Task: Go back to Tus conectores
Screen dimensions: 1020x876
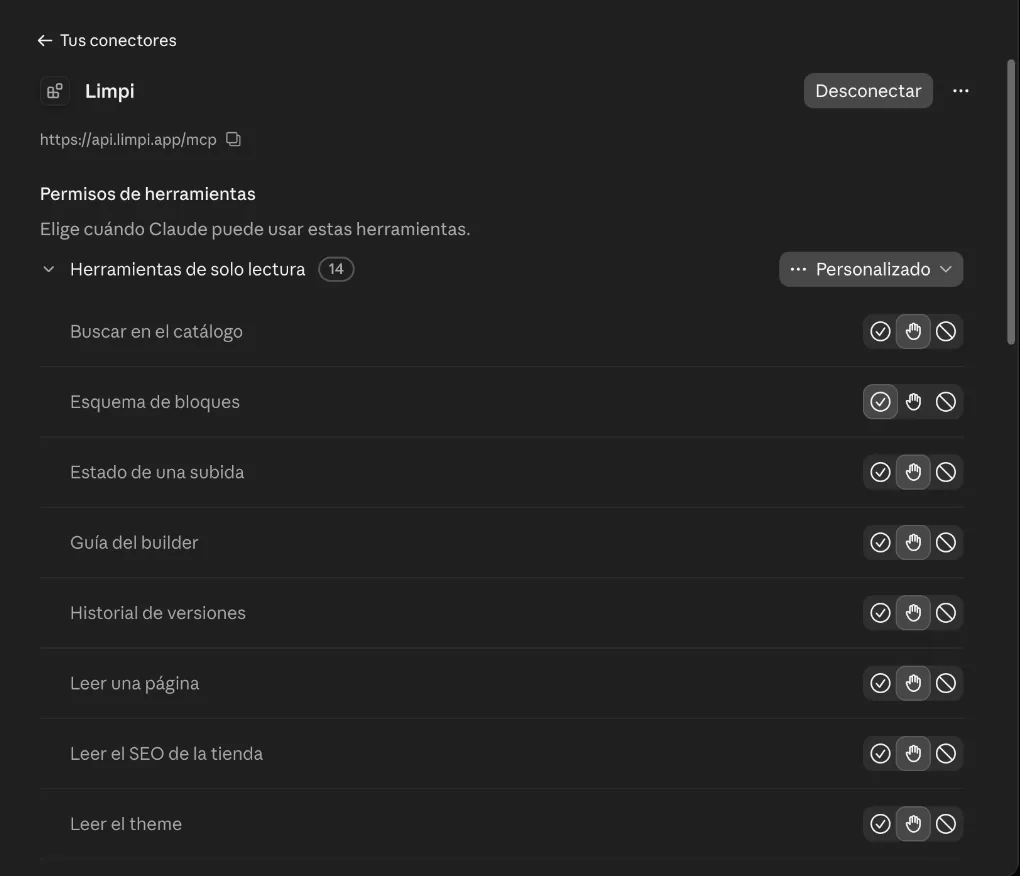Action: tap(107, 40)
